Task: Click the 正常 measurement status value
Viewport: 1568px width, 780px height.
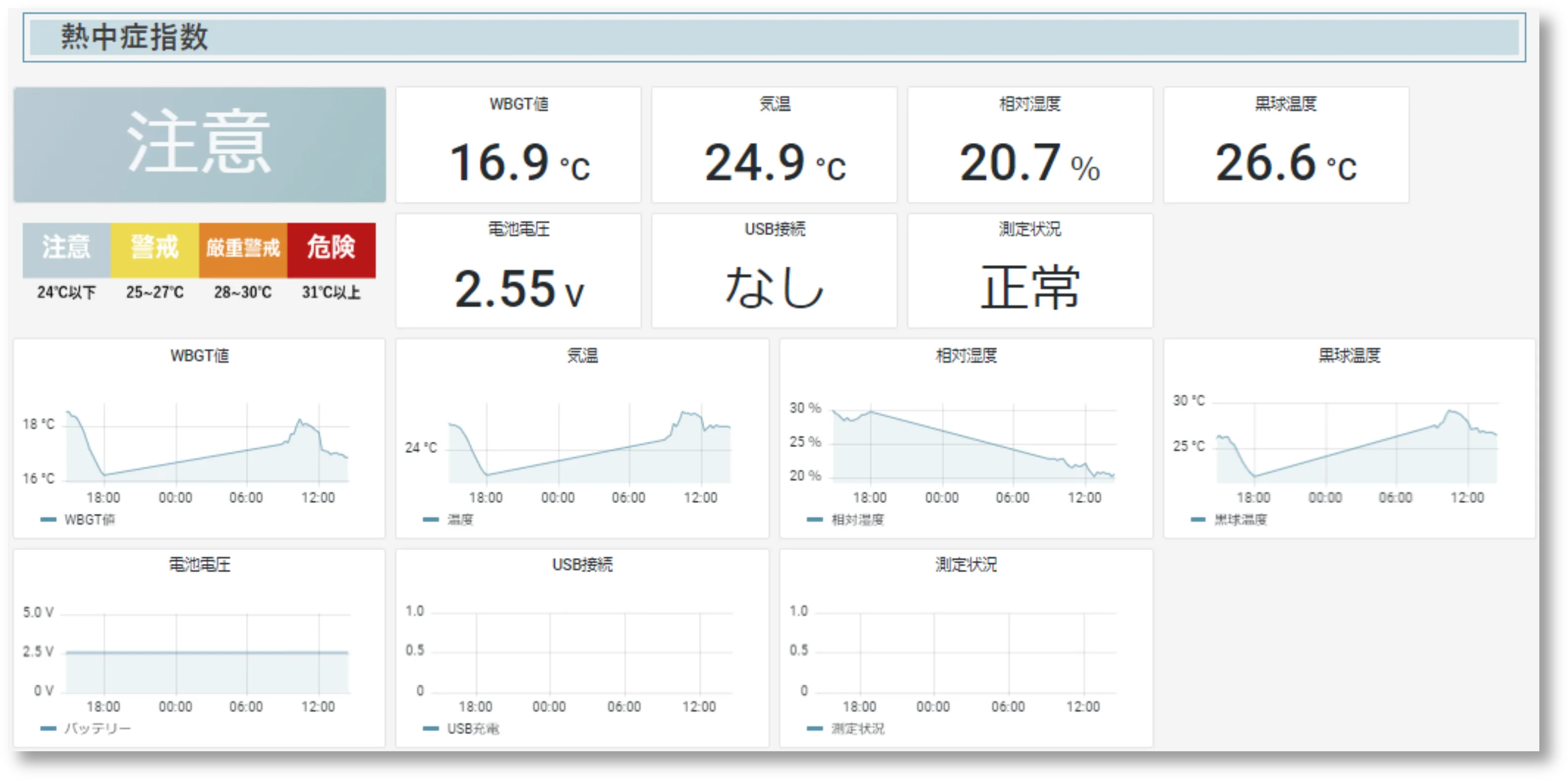Action: click(x=1030, y=288)
